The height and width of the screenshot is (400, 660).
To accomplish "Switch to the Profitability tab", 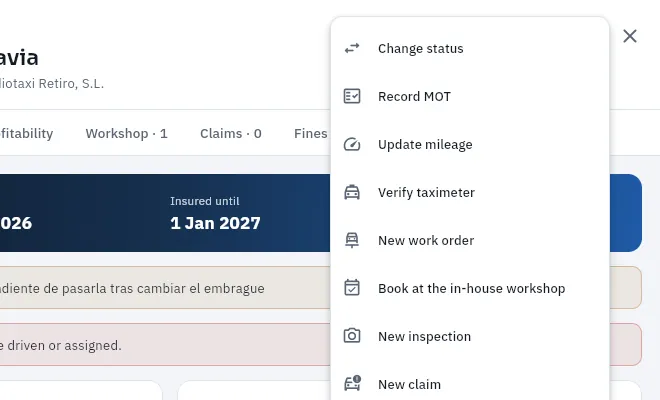I will coord(27,133).
